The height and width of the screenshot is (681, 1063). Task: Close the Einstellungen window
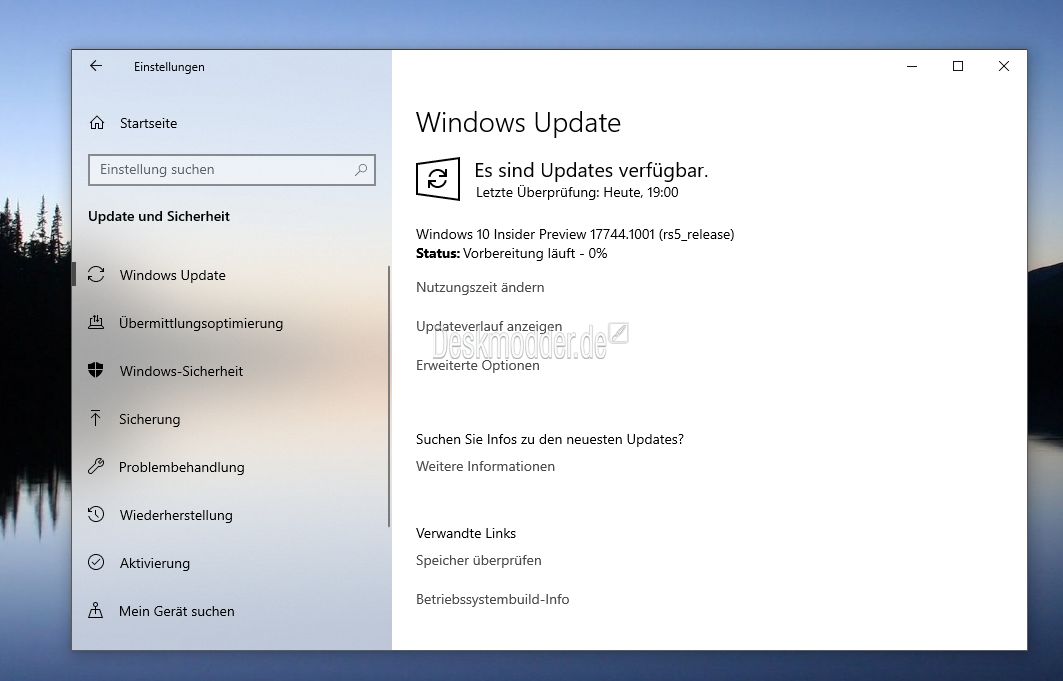[1004, 66]
